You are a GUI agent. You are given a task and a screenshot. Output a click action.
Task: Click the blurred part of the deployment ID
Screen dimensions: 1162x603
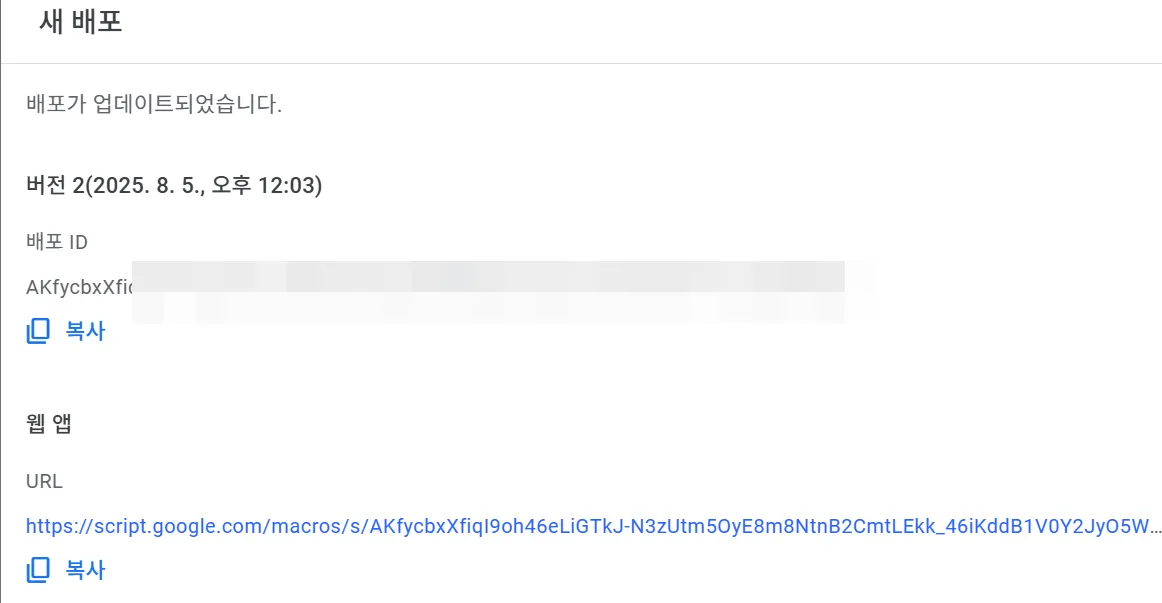[490, 288]
